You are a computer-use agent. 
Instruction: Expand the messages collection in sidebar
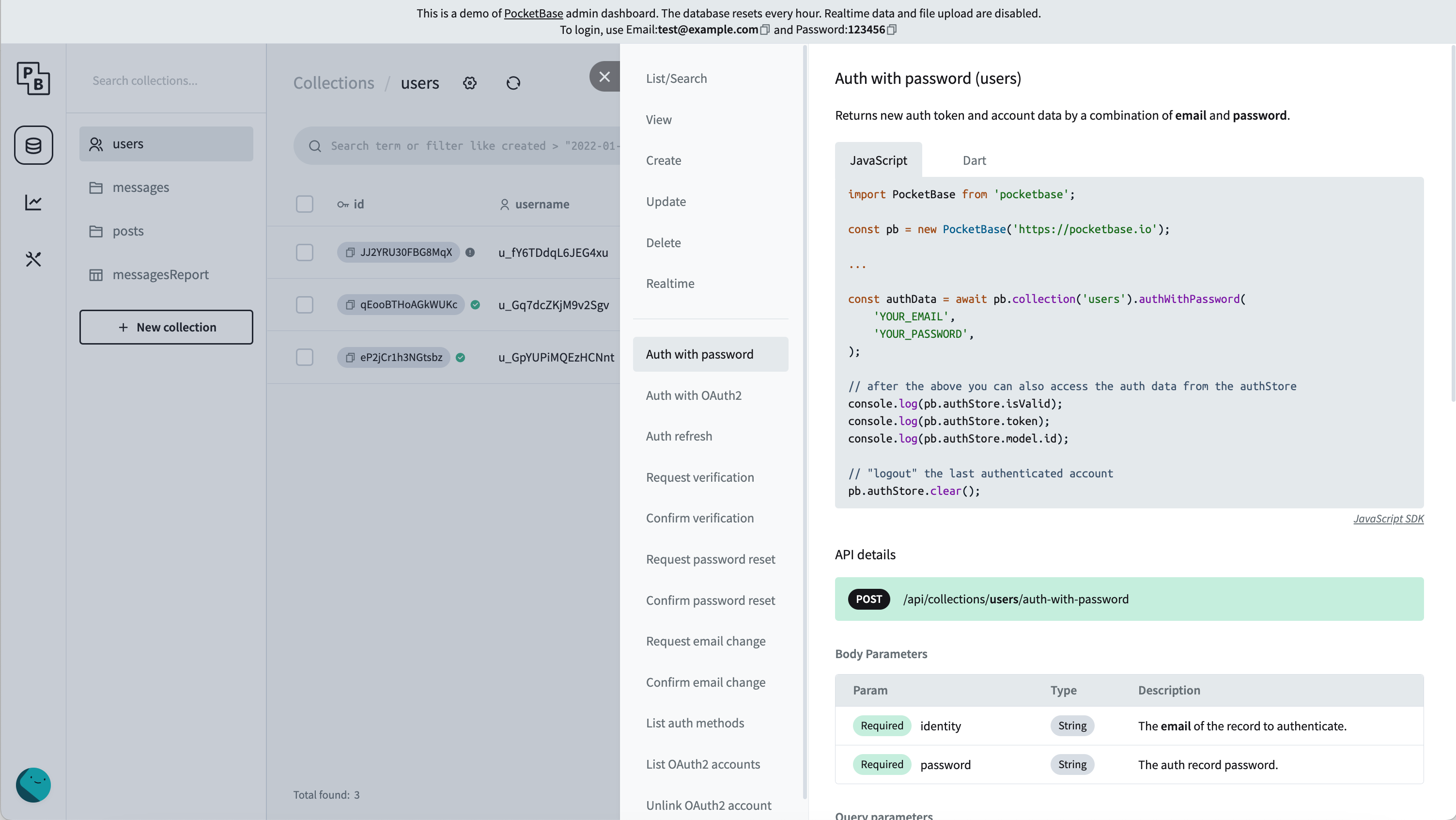140,187
